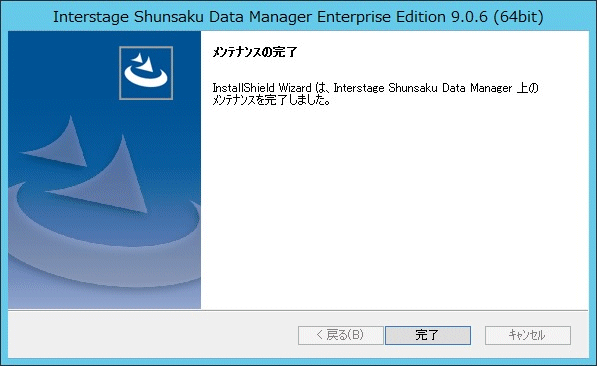
Task: Select the メンテナンスの完了 heading text
Action: click(255, 52)
